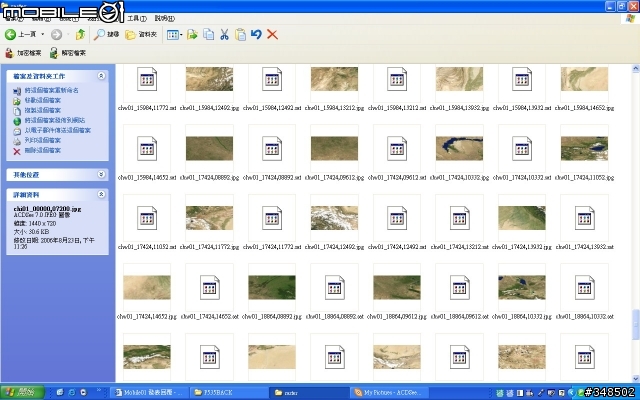Open the 工具(T) menu
The image size is (640, 400).
coord(137,18)
